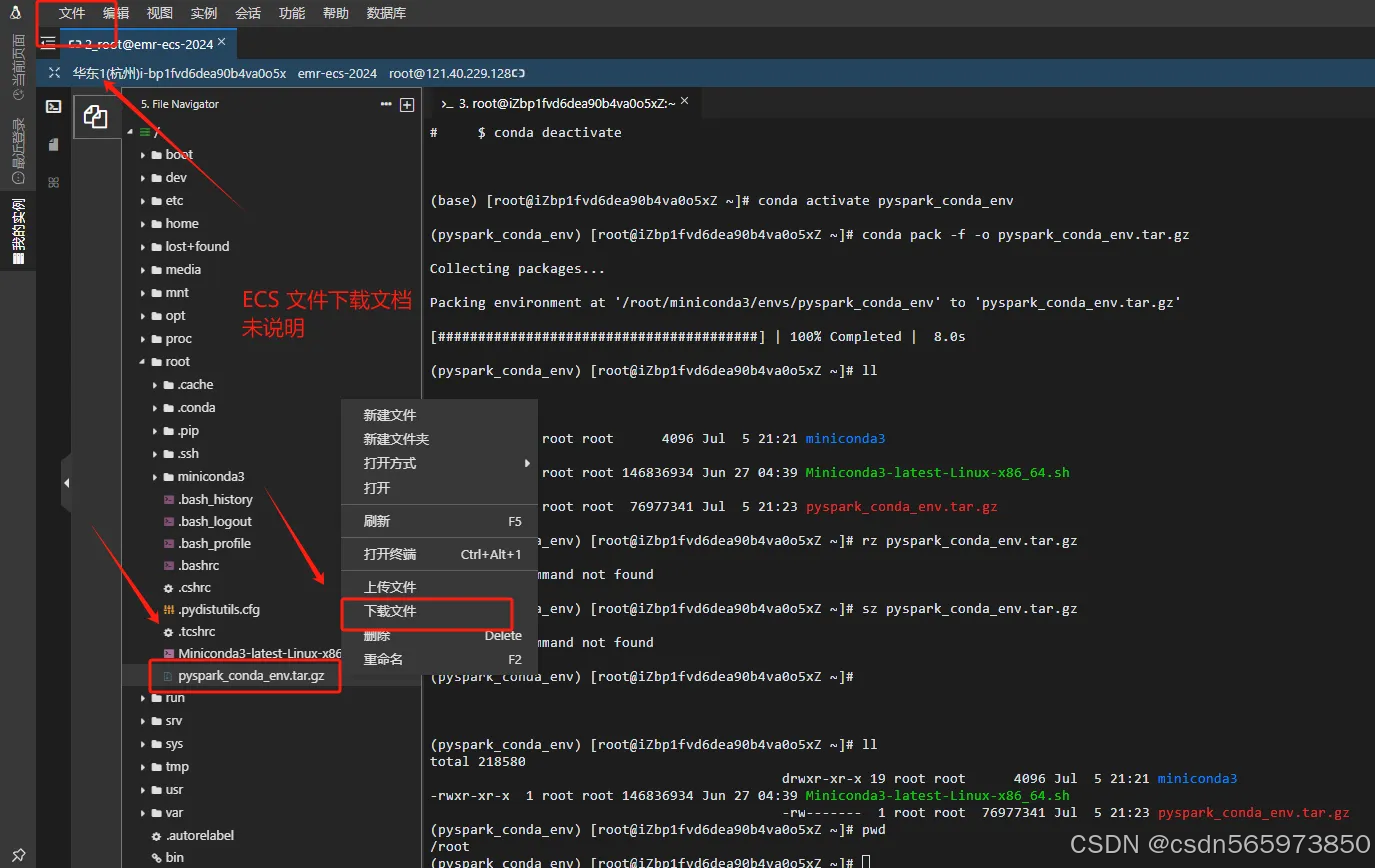The image size is (1375, 868).
Task: Collapse the root folder arrow
Action: click(143, 362)
